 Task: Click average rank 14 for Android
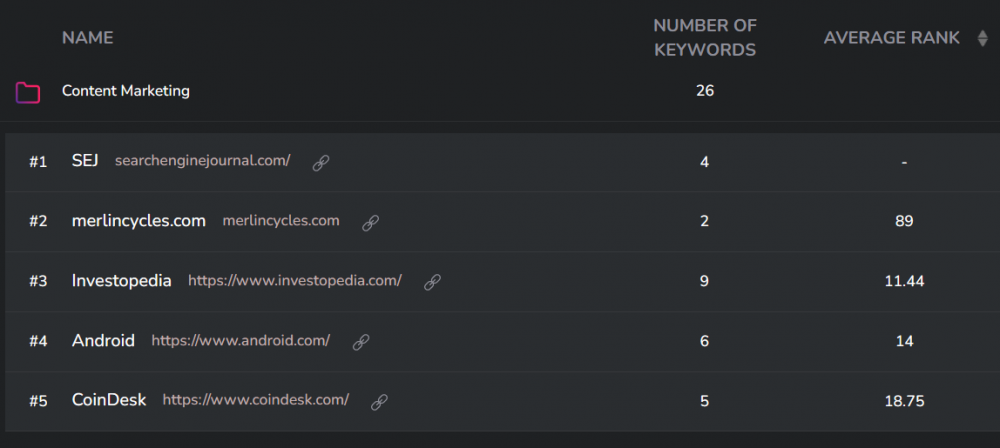click(x=904, y=341)
